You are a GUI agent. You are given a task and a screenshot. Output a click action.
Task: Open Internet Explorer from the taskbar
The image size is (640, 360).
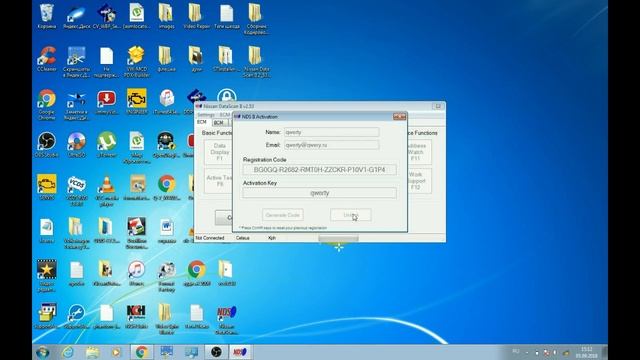68,352
